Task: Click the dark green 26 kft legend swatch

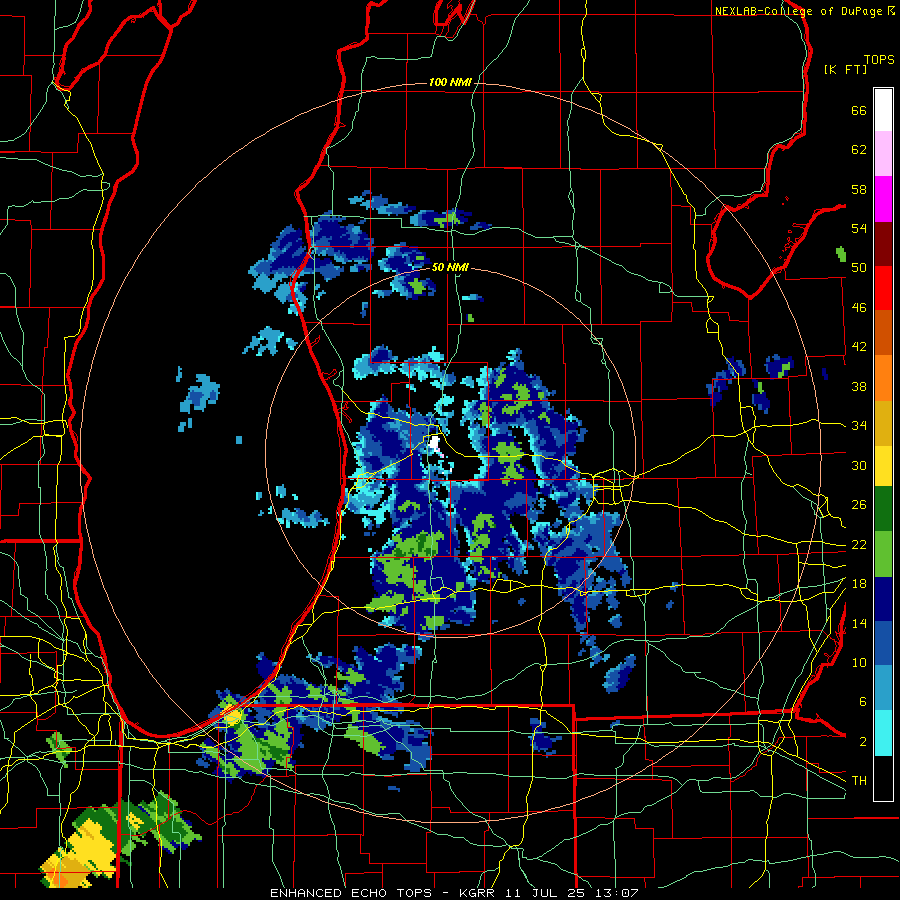Action: point(883,509)
